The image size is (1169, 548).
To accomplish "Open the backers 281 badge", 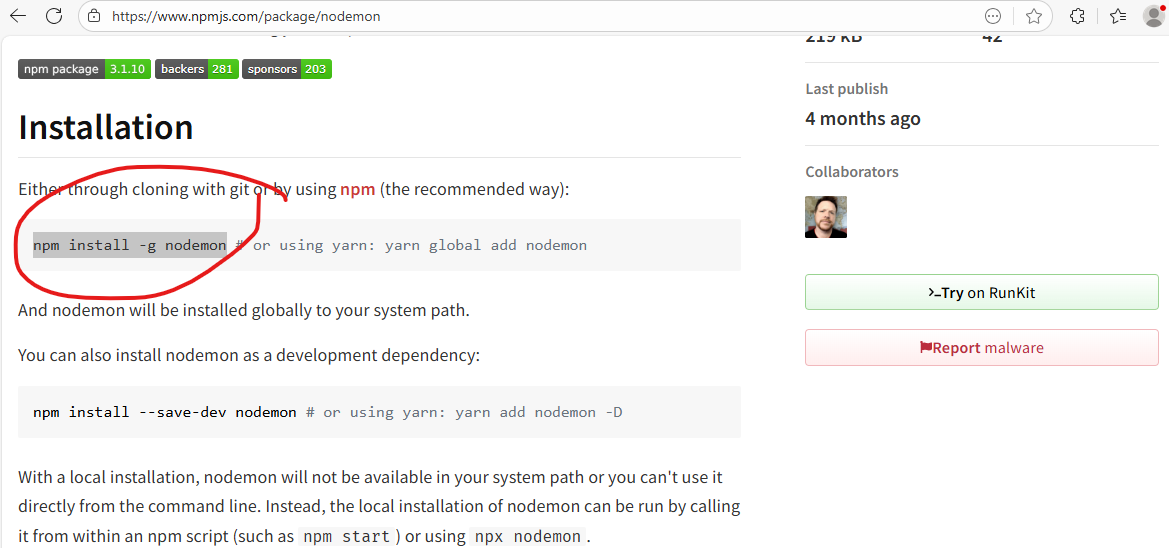I will (197, 69).
